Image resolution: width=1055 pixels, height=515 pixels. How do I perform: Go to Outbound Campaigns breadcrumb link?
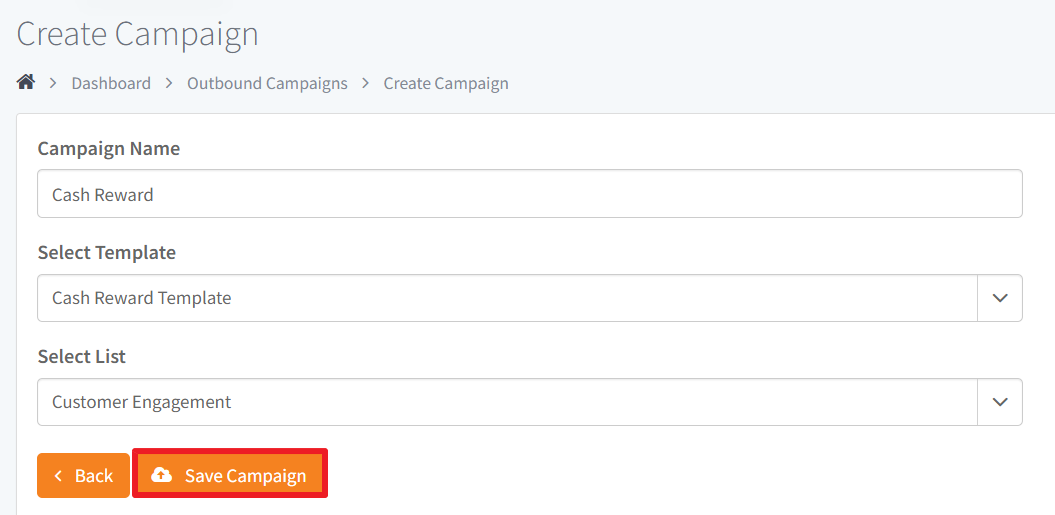tap(267, 83)
